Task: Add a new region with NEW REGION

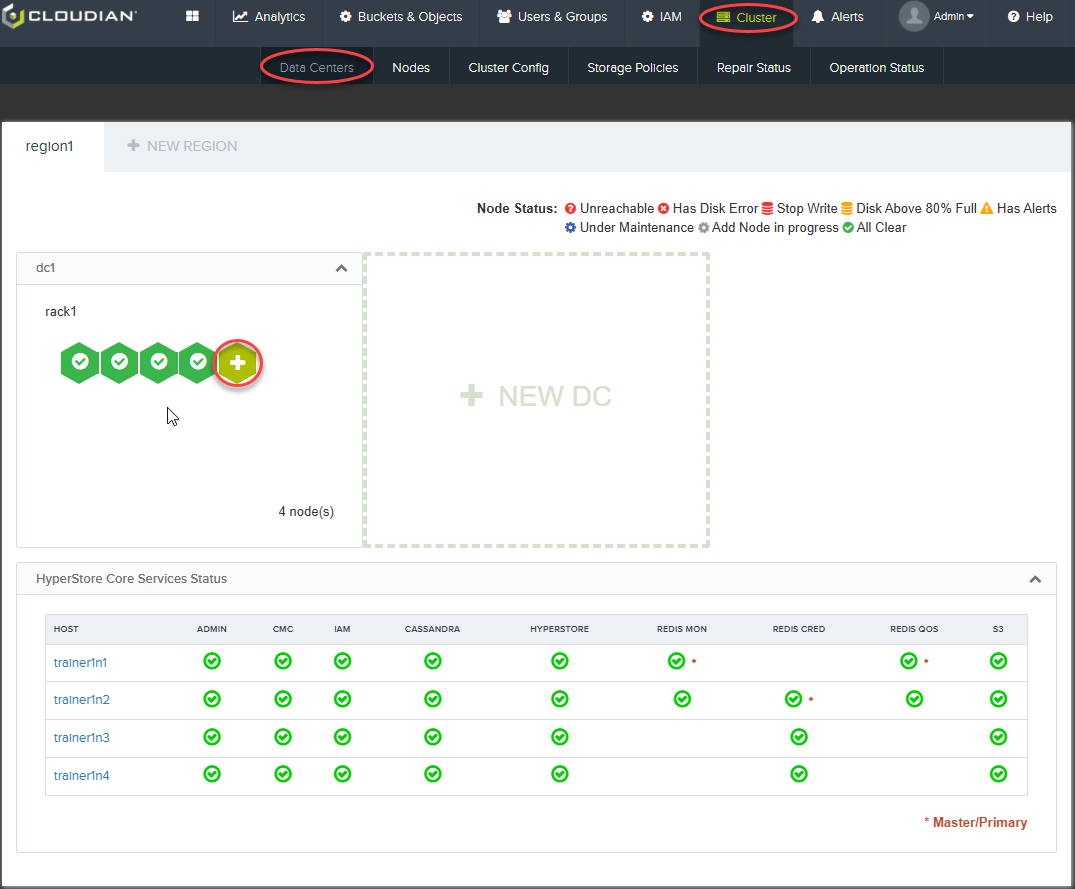Action: pos(182,146)
